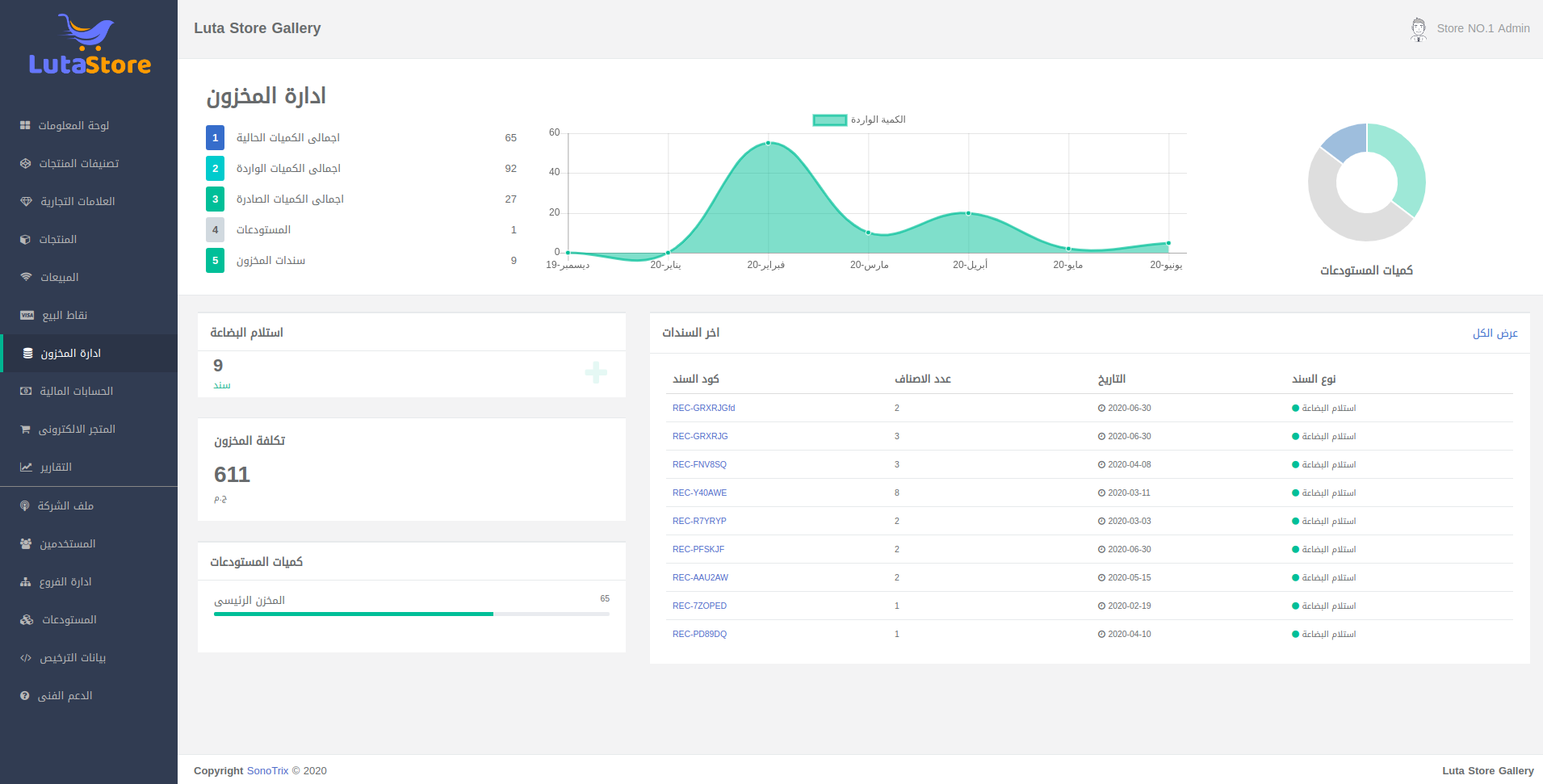Open document REC-FNV8SQ
Viewport: 1543px width, 784px height.
[x=699, y=464]
